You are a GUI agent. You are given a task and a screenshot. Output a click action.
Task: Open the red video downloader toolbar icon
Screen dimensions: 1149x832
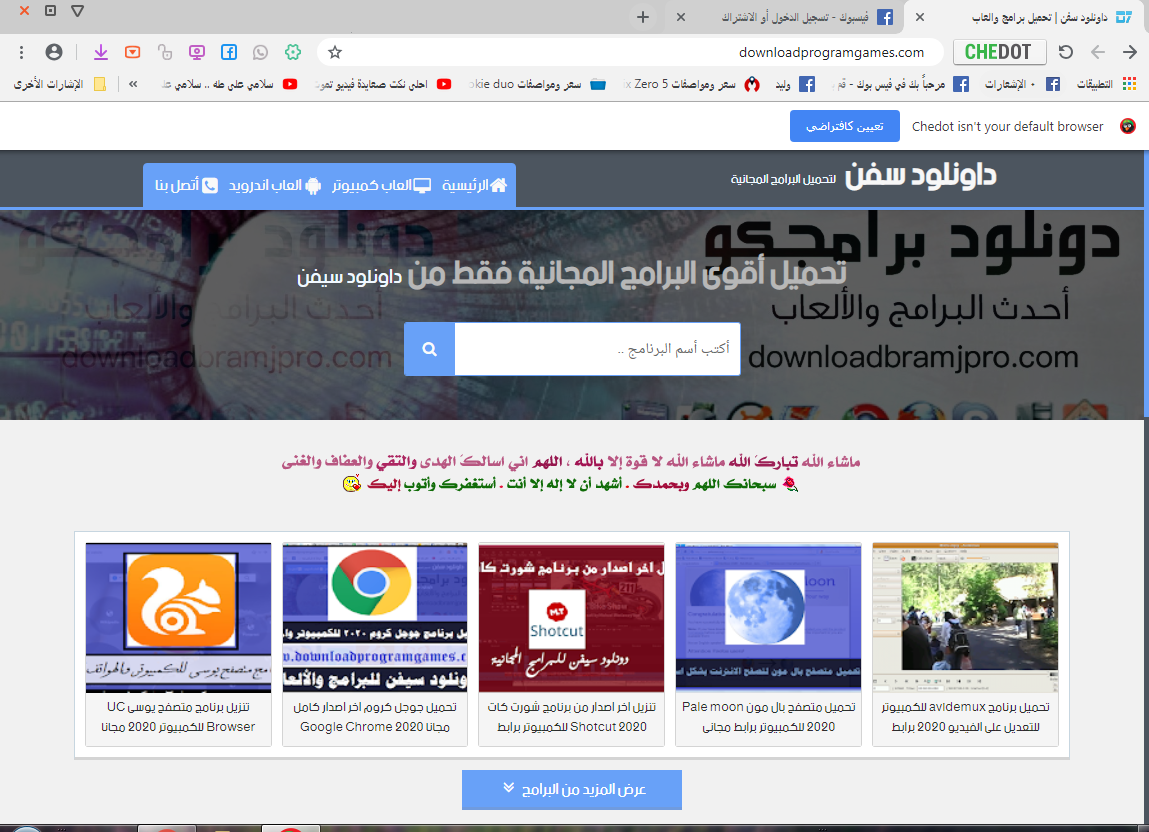132,52
